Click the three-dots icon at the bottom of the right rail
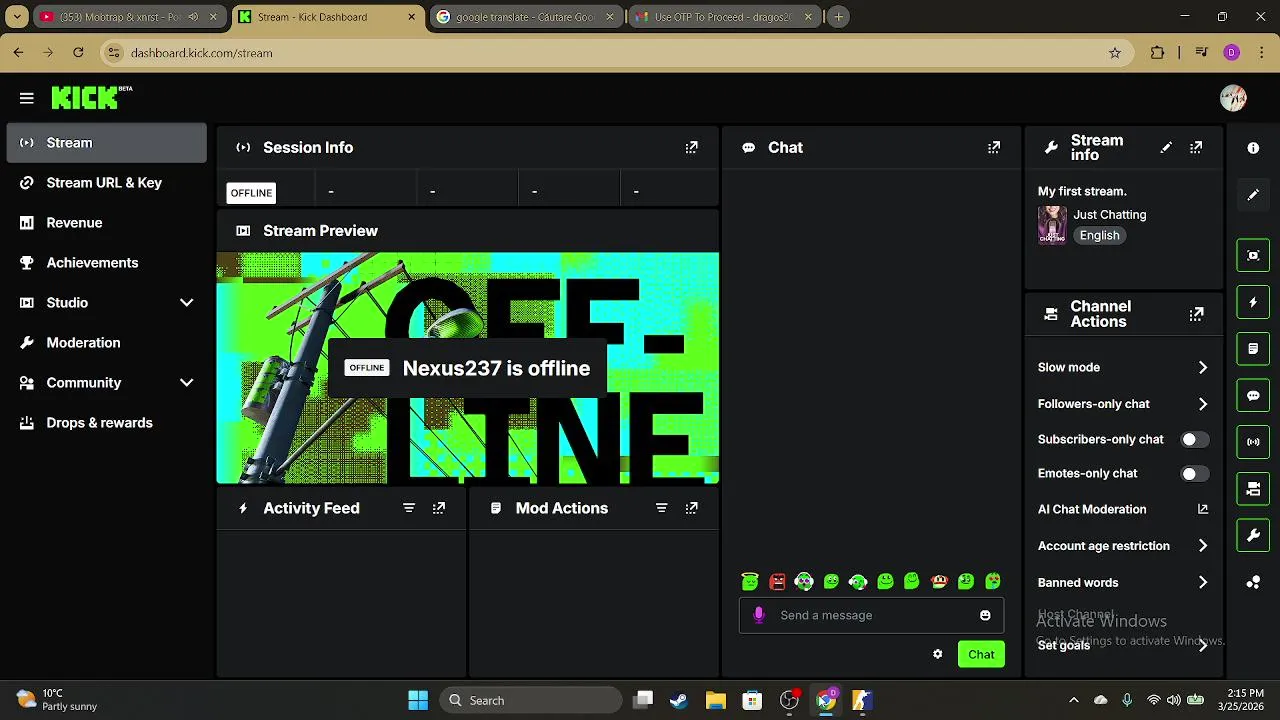The height and width of the screenshot is (720, 1280). pos(1253,582)
